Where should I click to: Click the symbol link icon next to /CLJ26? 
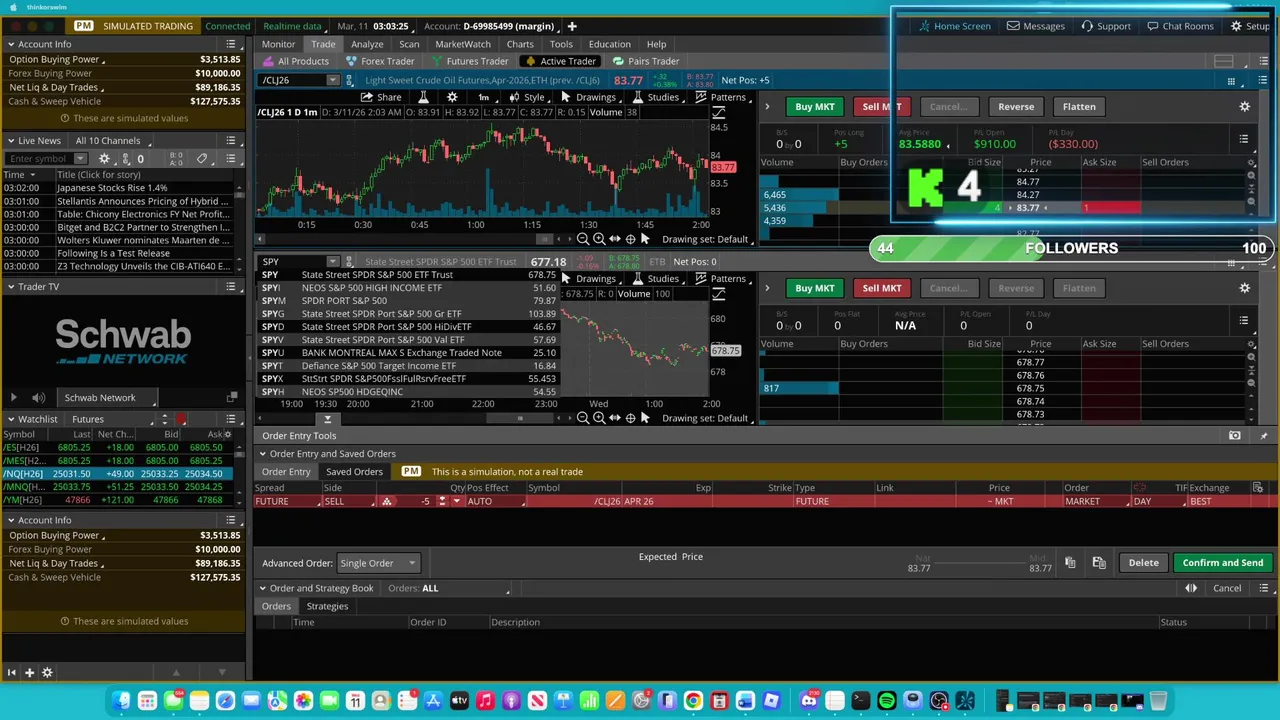(x=348, y=80)
